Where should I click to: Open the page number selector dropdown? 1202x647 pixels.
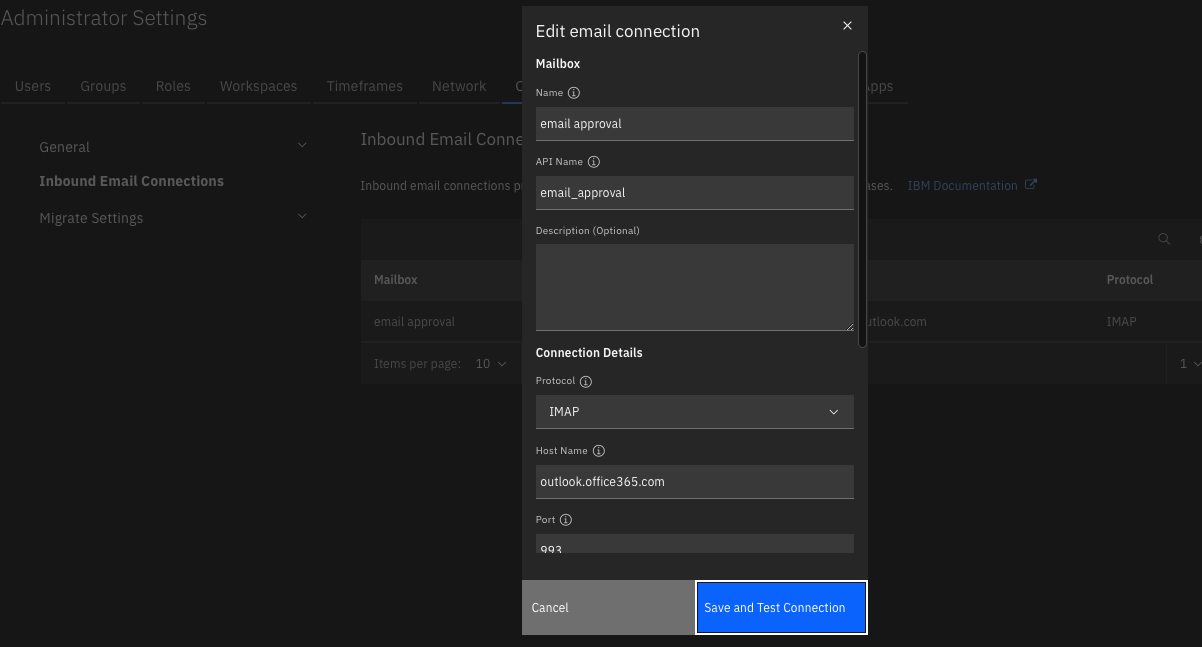click(x=1188, y=364)
